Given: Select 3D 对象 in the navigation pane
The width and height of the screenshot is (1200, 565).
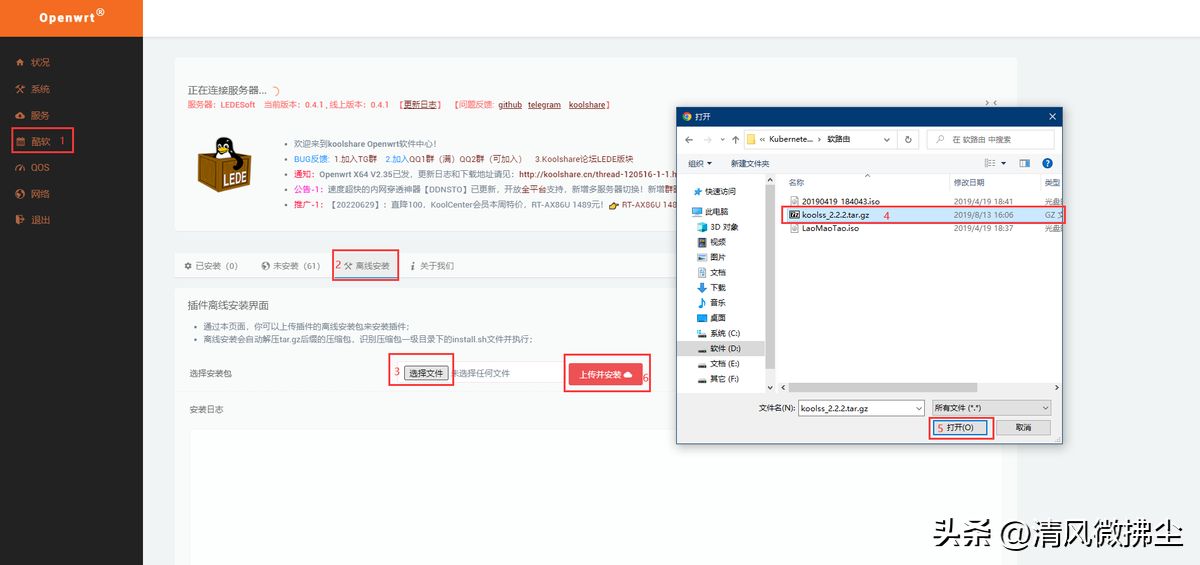Looking at the screenshot, I should coord(717,227).
